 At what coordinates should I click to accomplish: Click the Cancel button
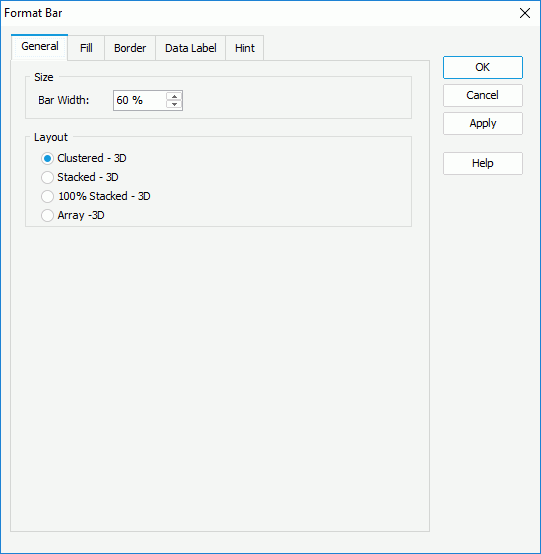(x=483, y=95)
